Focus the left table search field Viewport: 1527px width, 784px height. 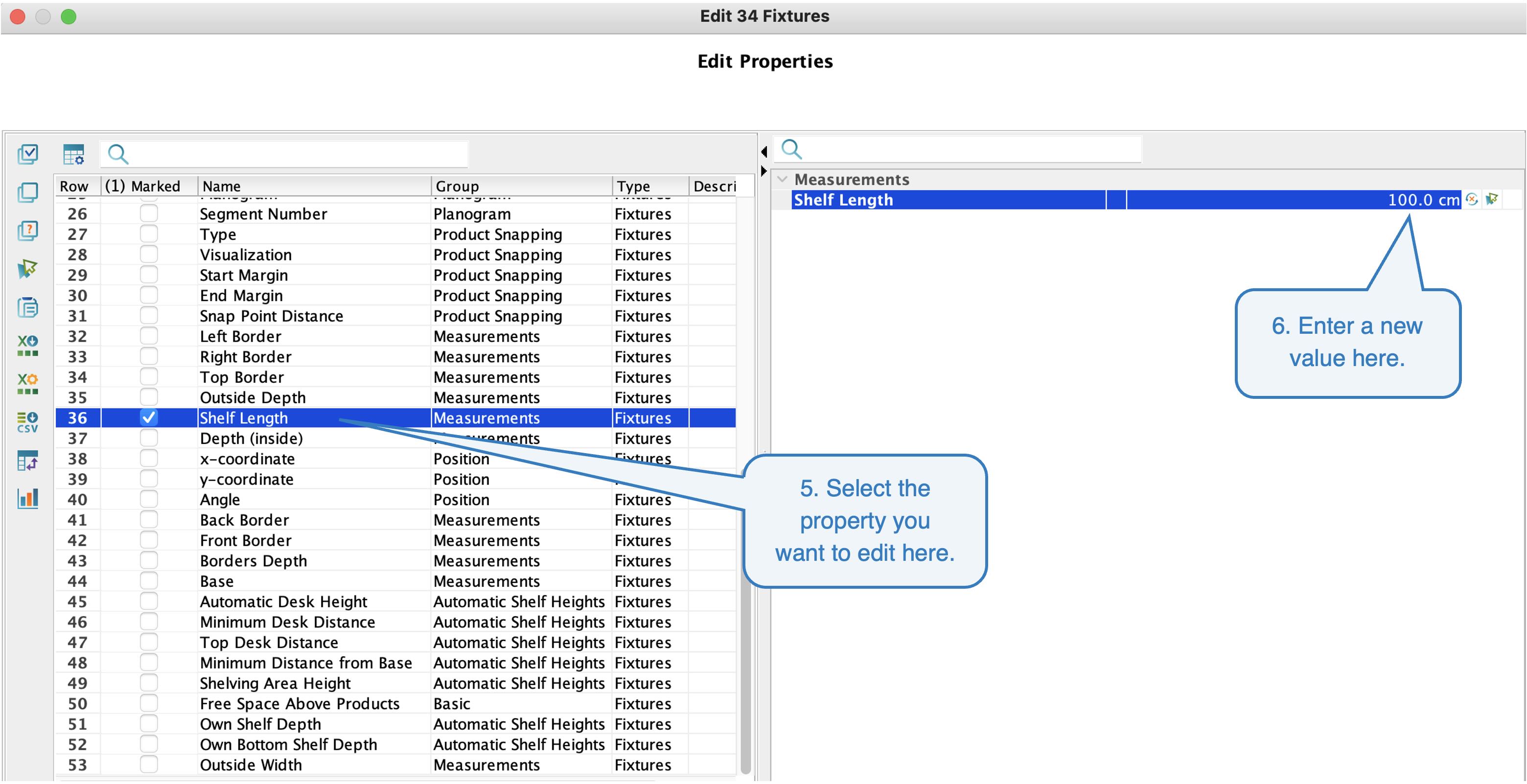284,154
